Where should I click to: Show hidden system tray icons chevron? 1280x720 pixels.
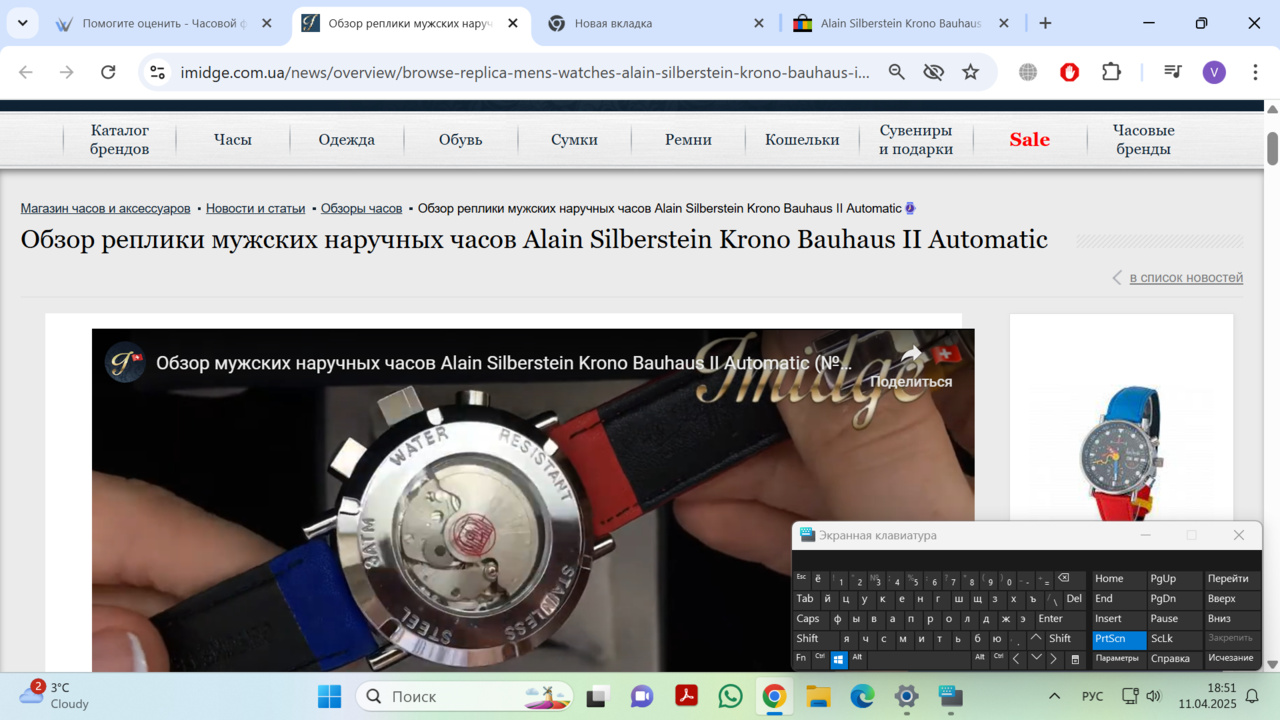coord(1054,696)
